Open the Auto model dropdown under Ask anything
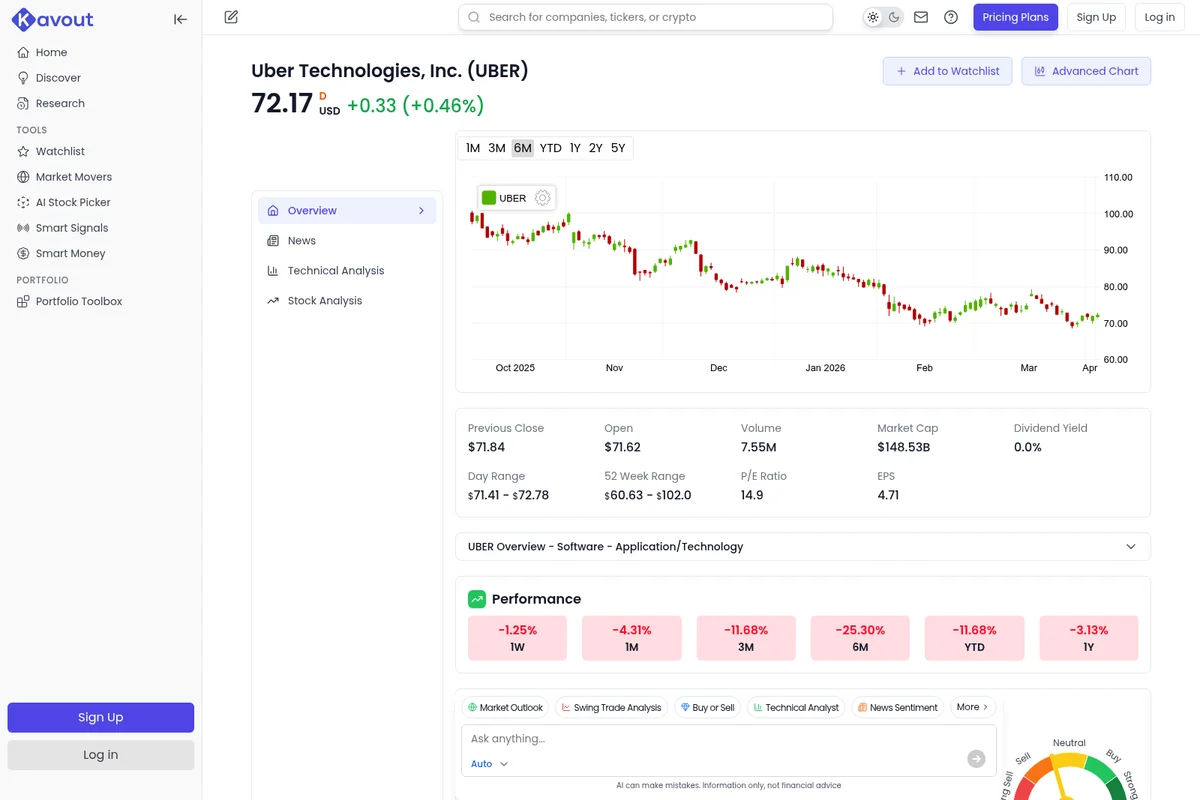The width and height of the screenshot is (1200, 800). 487,763
